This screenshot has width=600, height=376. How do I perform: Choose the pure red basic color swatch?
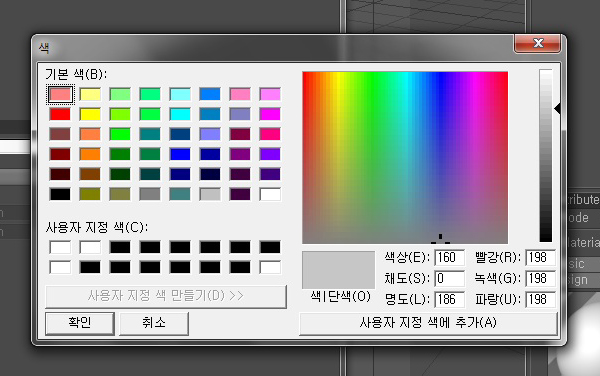tap(60, 114)
